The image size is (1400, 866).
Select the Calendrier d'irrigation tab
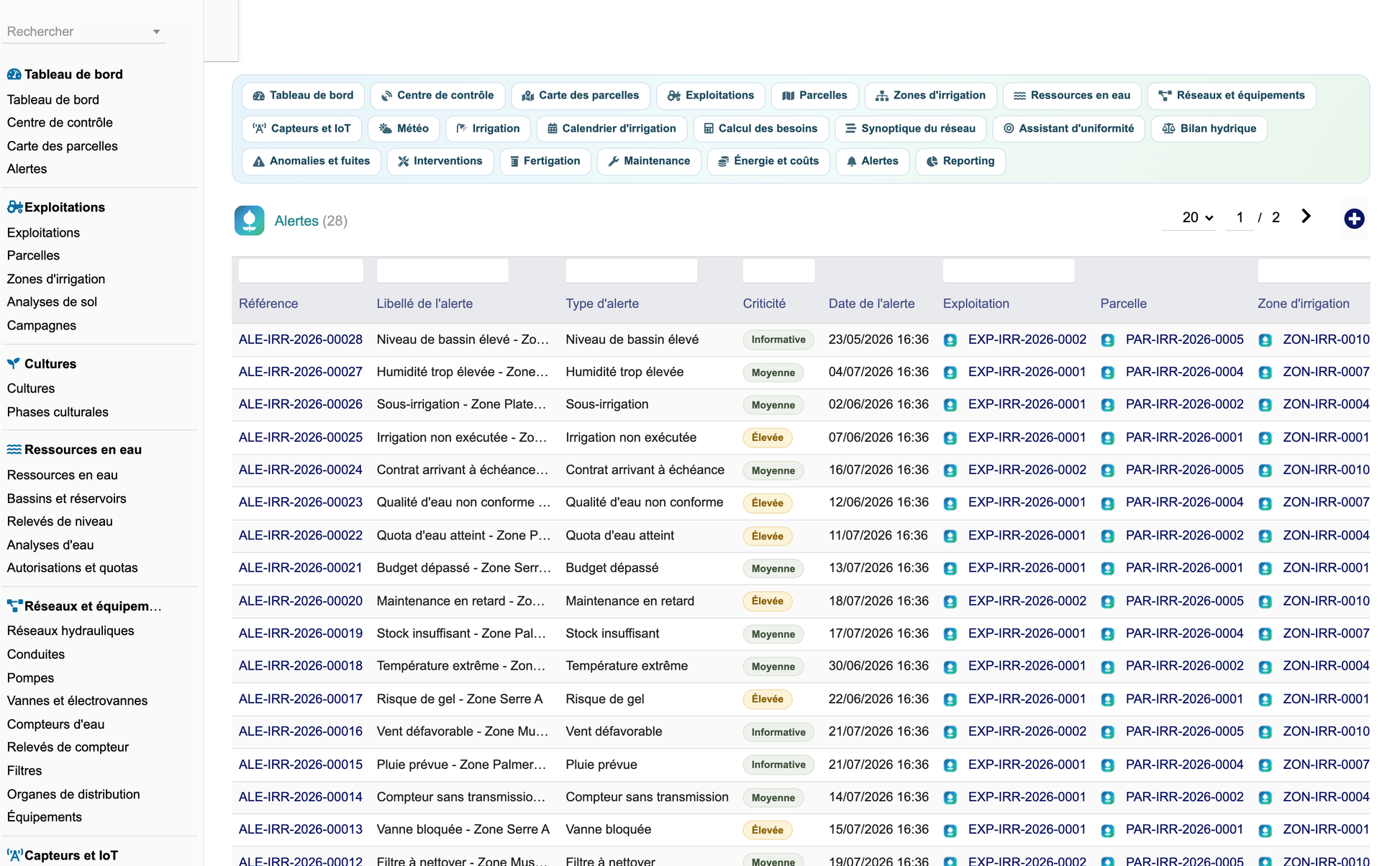[612, 129]
